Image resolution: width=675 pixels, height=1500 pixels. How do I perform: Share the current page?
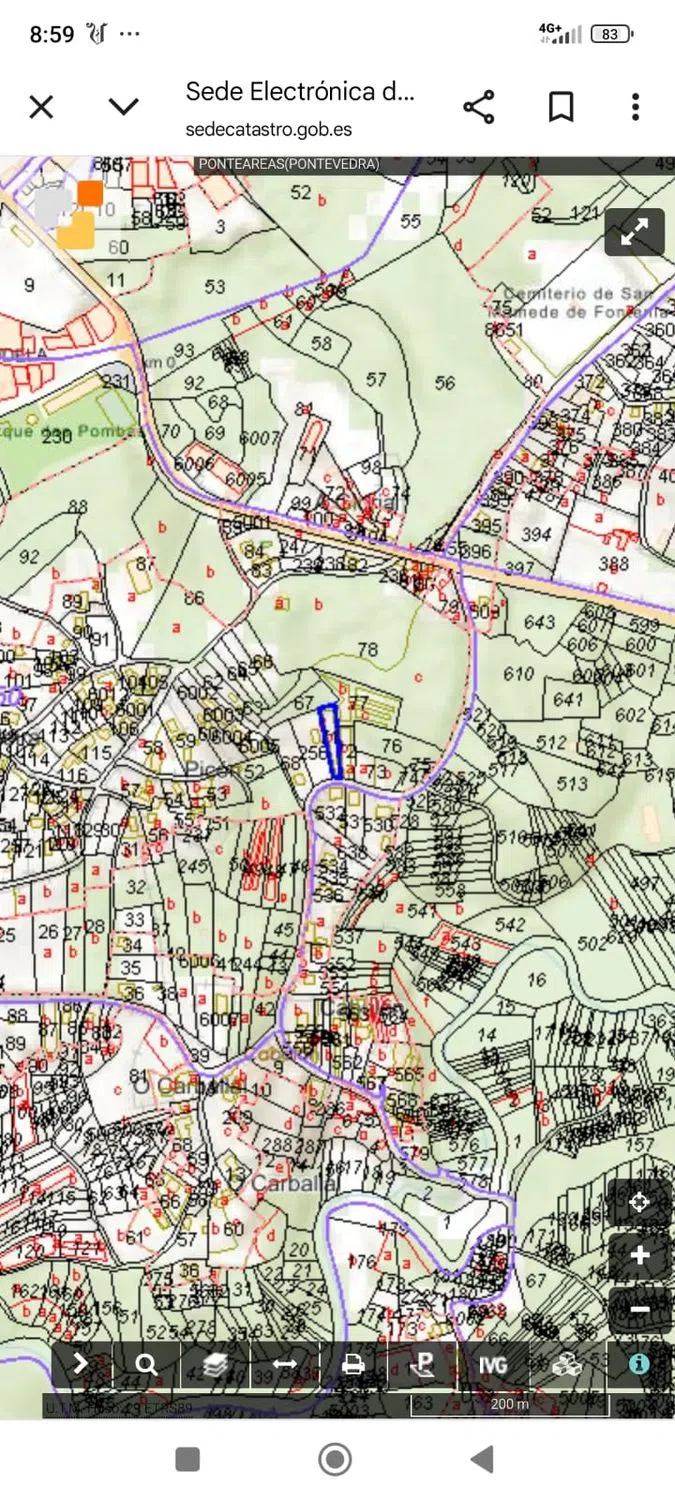click(479, 107)
